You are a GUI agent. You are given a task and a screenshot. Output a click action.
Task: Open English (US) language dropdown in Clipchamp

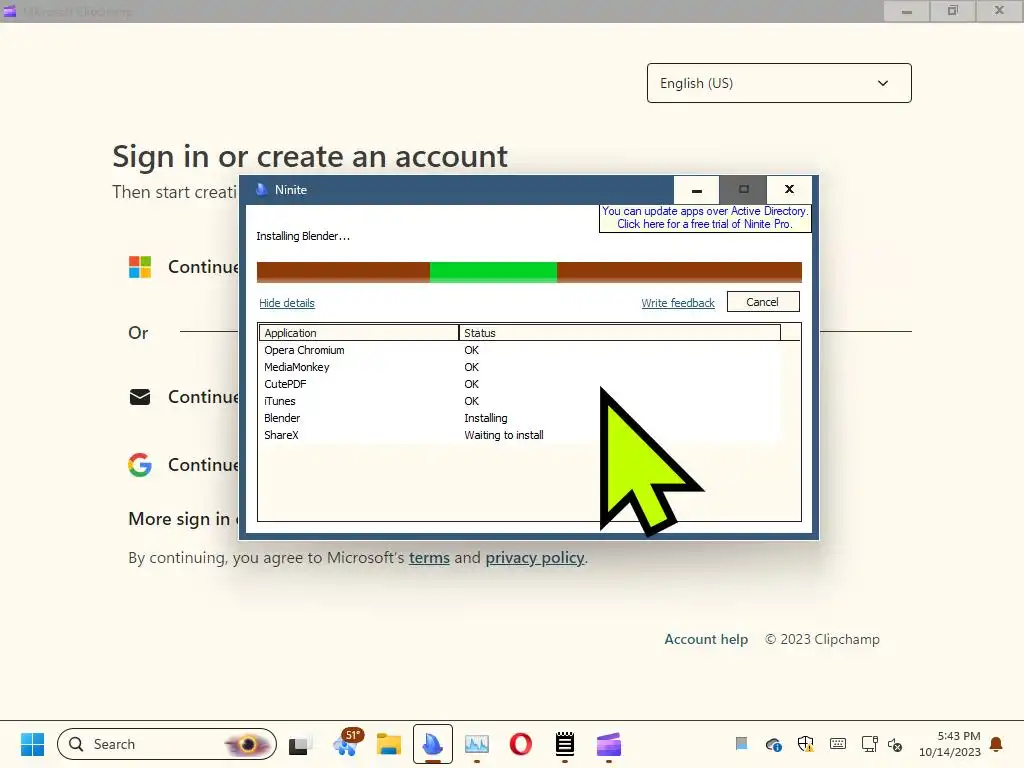click(x=779, y=83)
